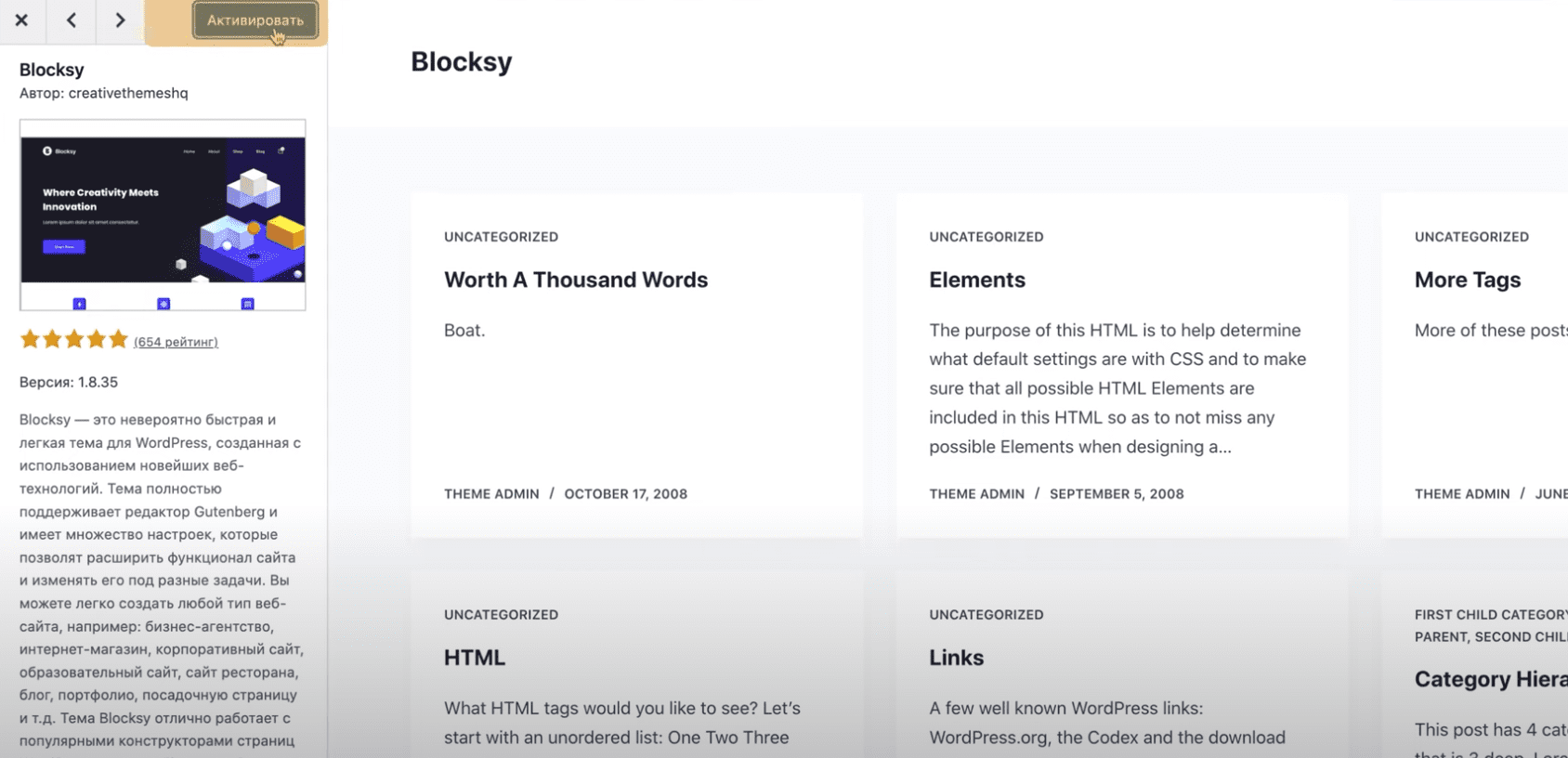Open the Elements post title
This screenshot has width=1568, height=758.
click(976, 280)
